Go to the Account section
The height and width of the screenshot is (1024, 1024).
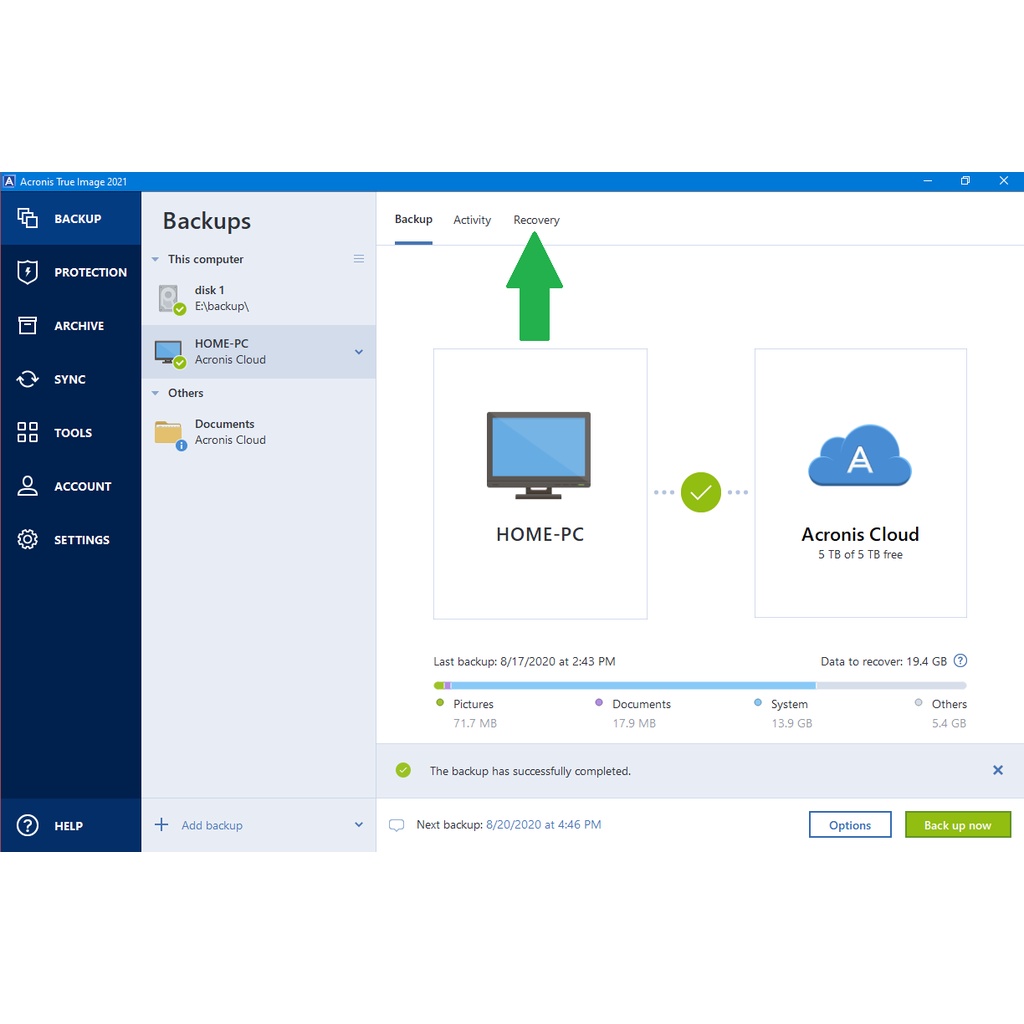[71, 486]
